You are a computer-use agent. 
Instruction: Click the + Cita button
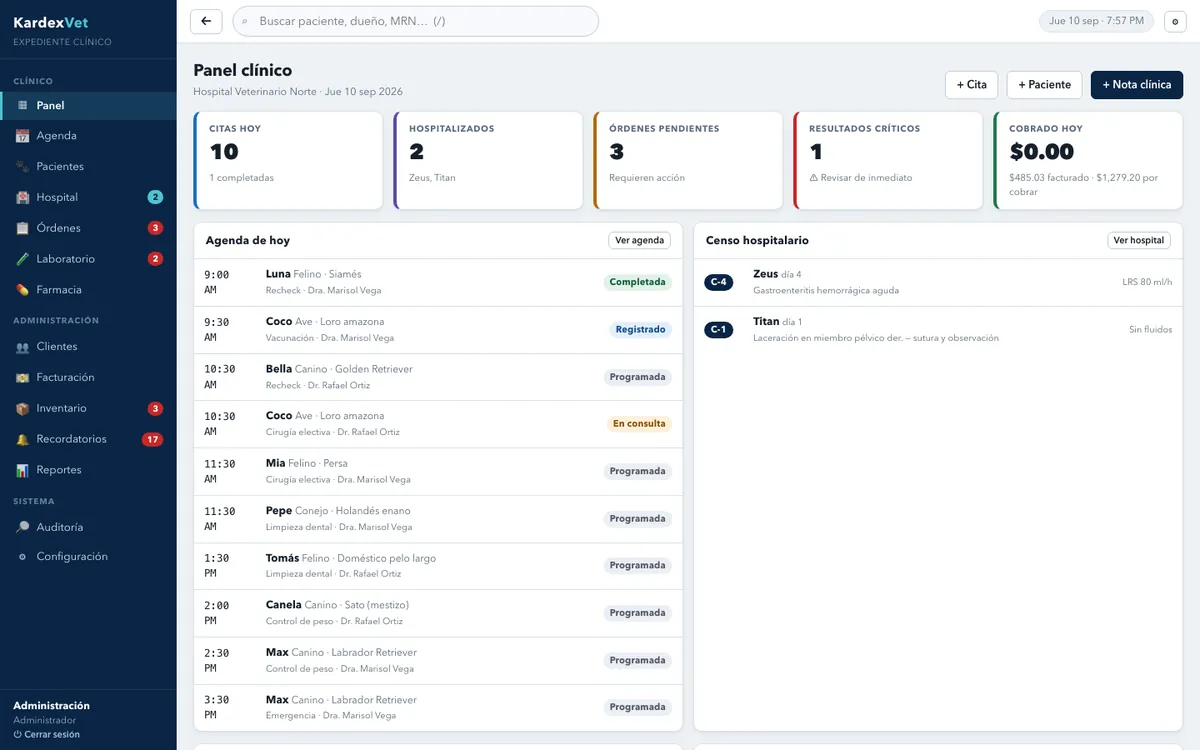tap(971, 85)
